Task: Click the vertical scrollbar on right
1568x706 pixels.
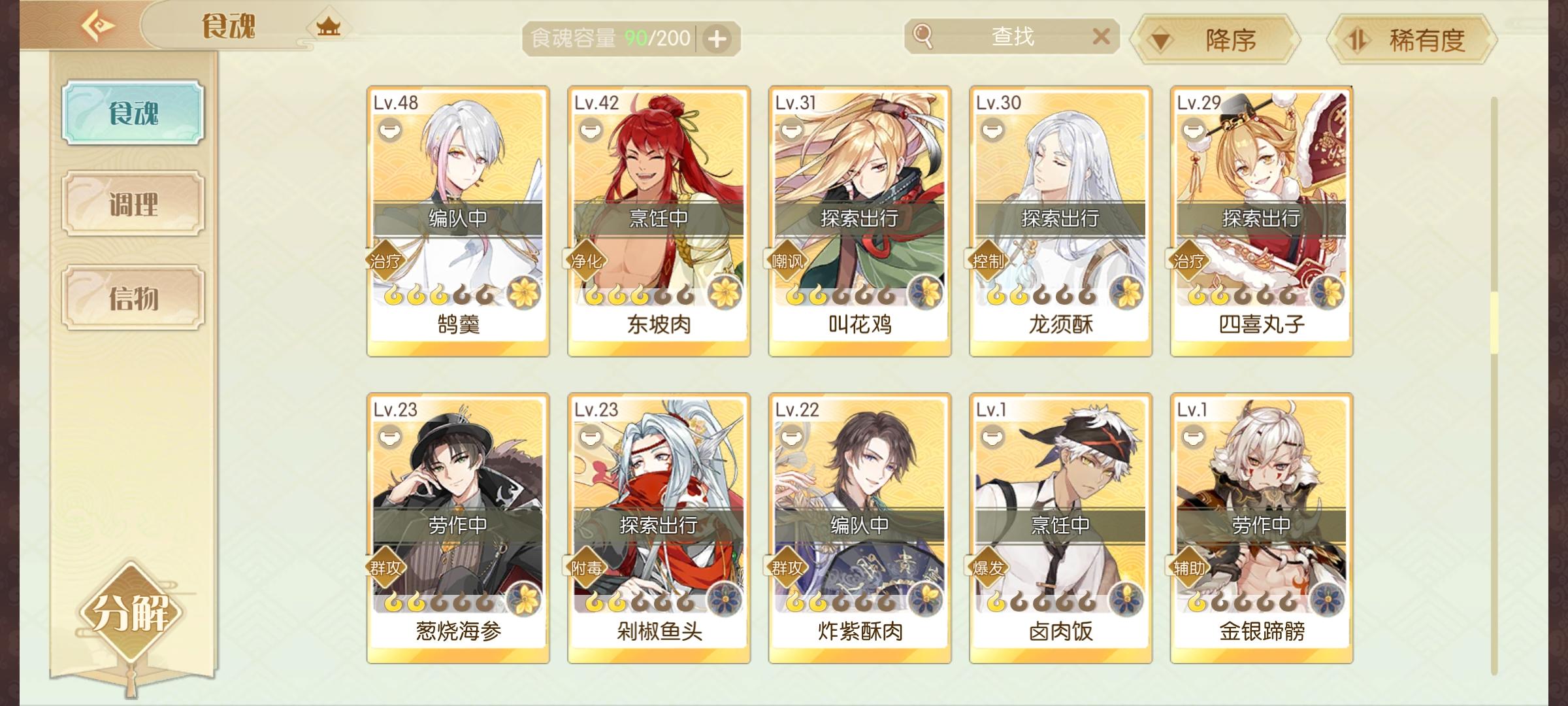Action: (1494, 386)
